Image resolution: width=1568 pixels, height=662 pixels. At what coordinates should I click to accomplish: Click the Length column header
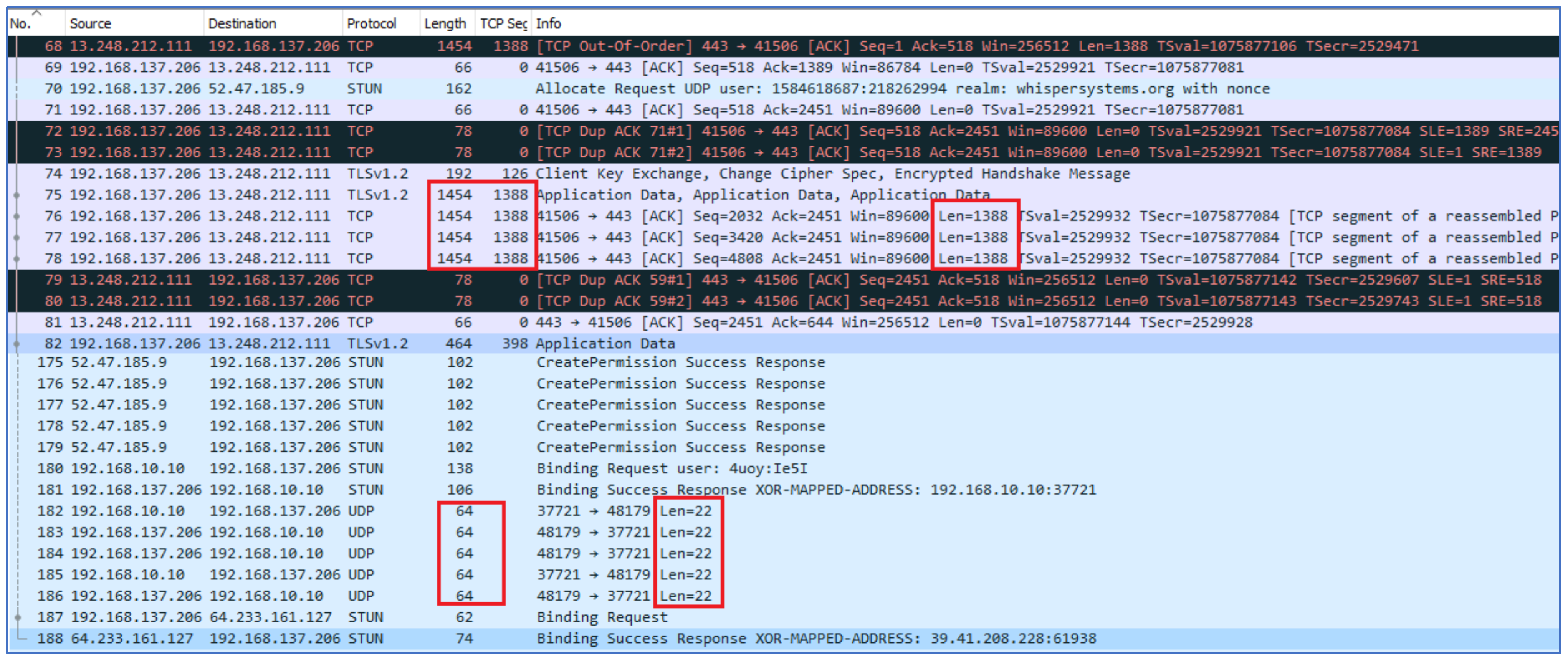point(444,24)
